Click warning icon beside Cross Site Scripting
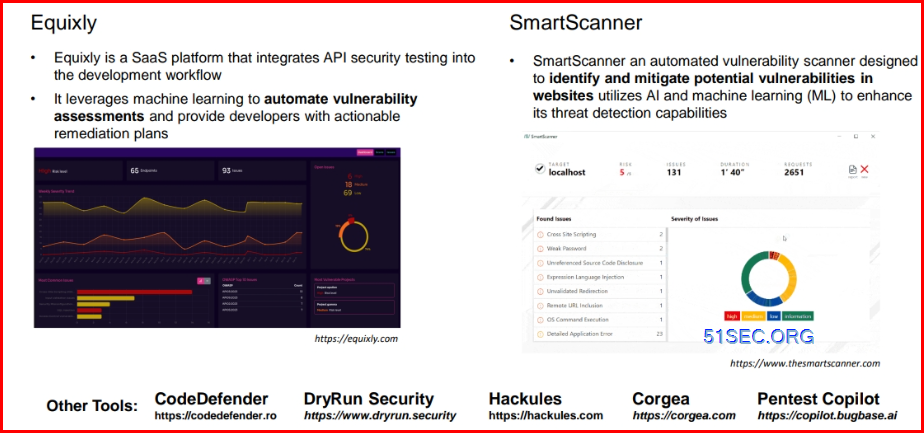The height and width of the screenshot is (433, 924). pyautogui.click(x=540, y=234)
